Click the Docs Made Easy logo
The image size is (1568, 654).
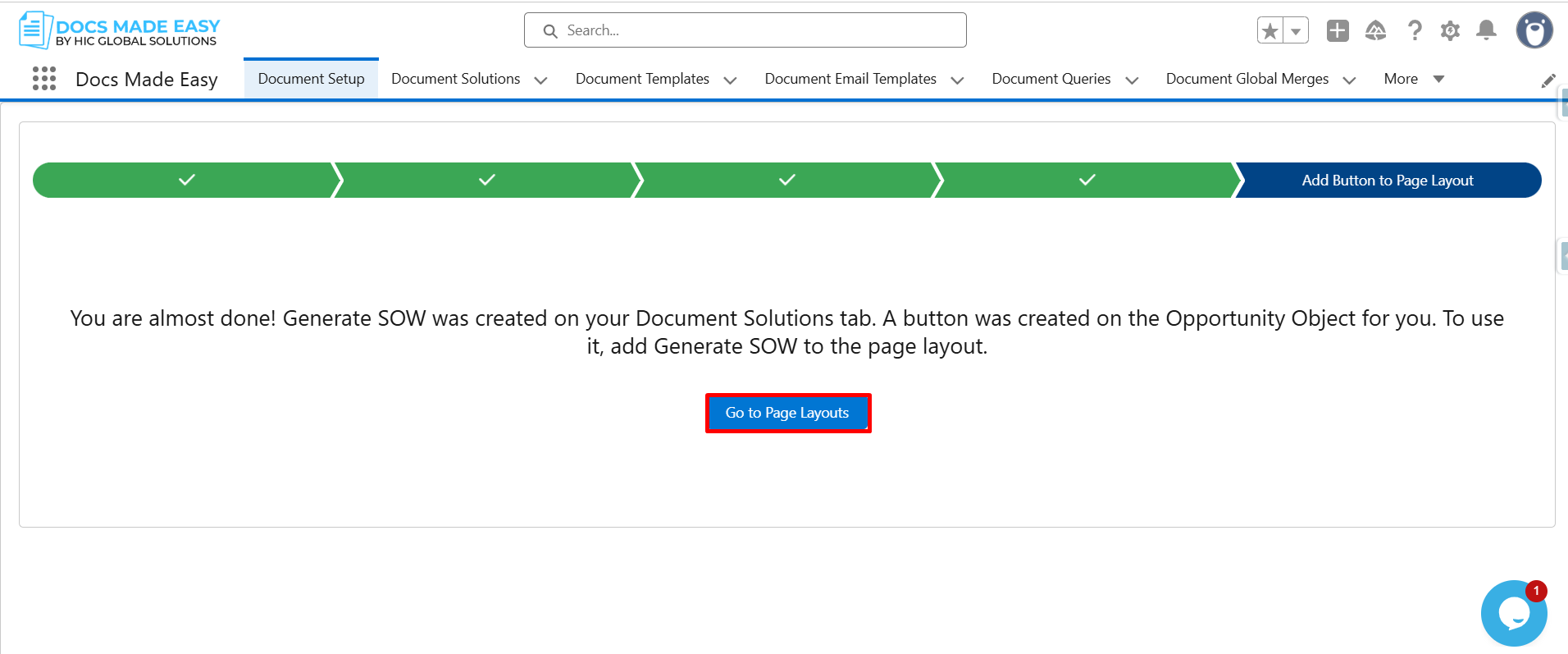tap(120, 30)
